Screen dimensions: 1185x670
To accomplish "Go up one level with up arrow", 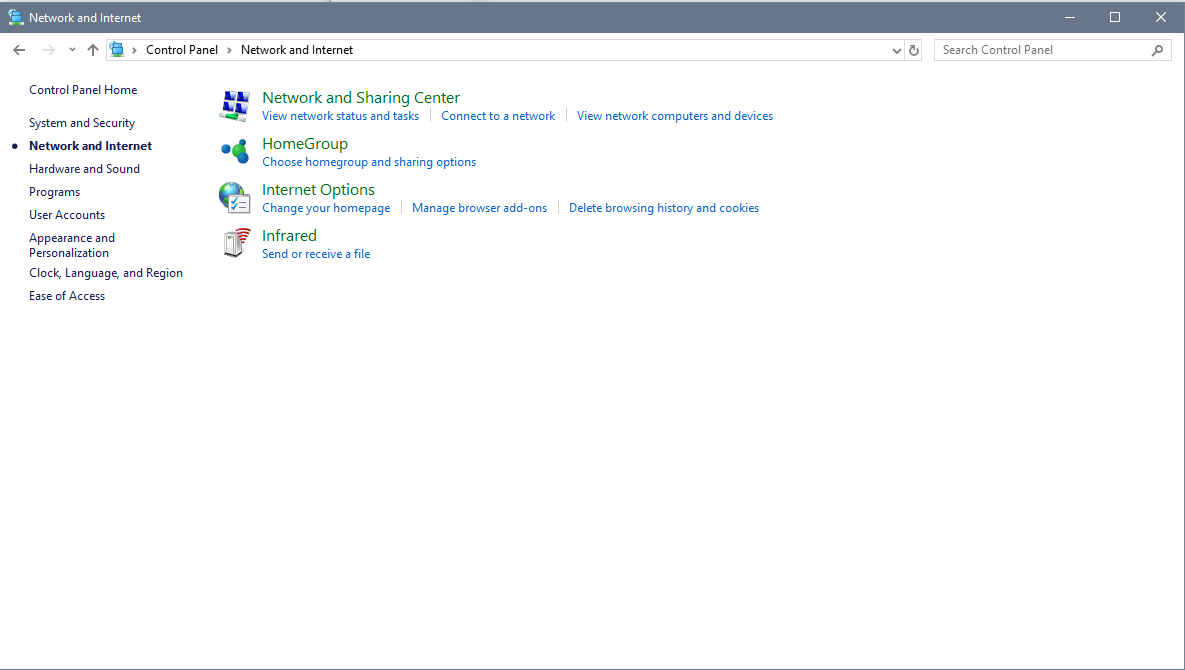I will [93, 50].
